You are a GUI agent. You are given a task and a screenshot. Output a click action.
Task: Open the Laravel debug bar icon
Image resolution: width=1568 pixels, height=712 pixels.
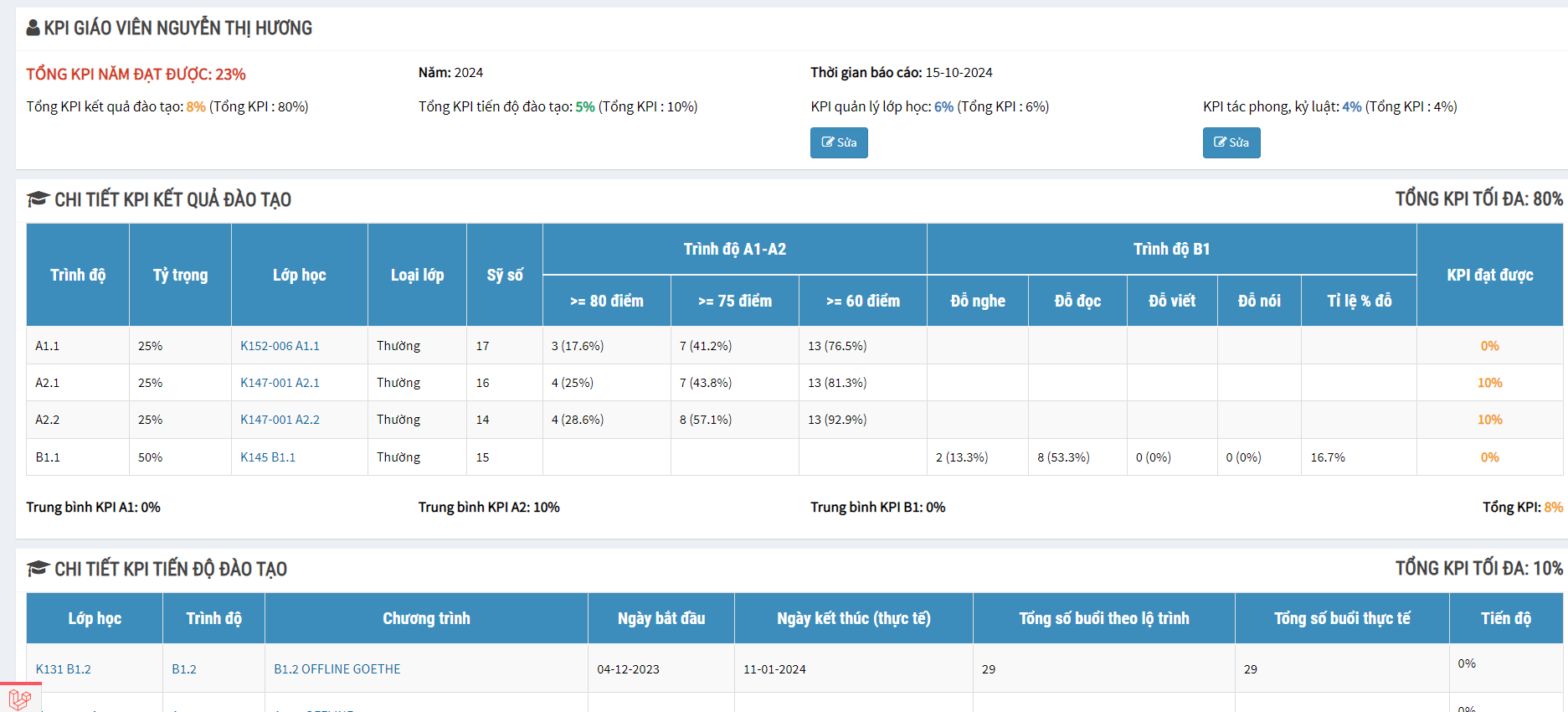pyautogui.click(x=20, y=698)
